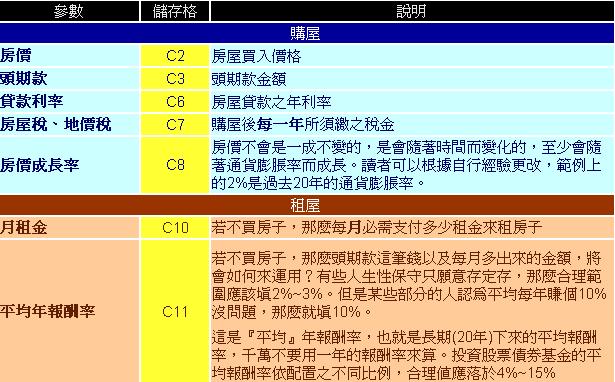This screenshot has width=615, height=382.
Task: Select the 購屋 section header bar
Action: [307, 33]
